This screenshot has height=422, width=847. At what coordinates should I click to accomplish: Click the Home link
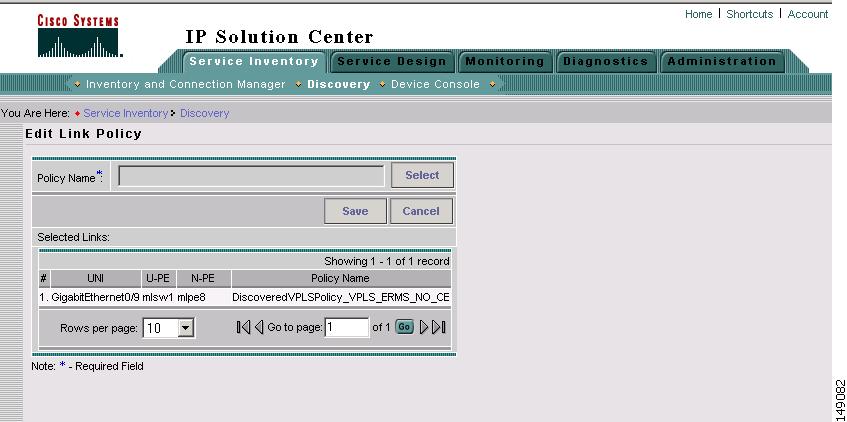(698, 14)
